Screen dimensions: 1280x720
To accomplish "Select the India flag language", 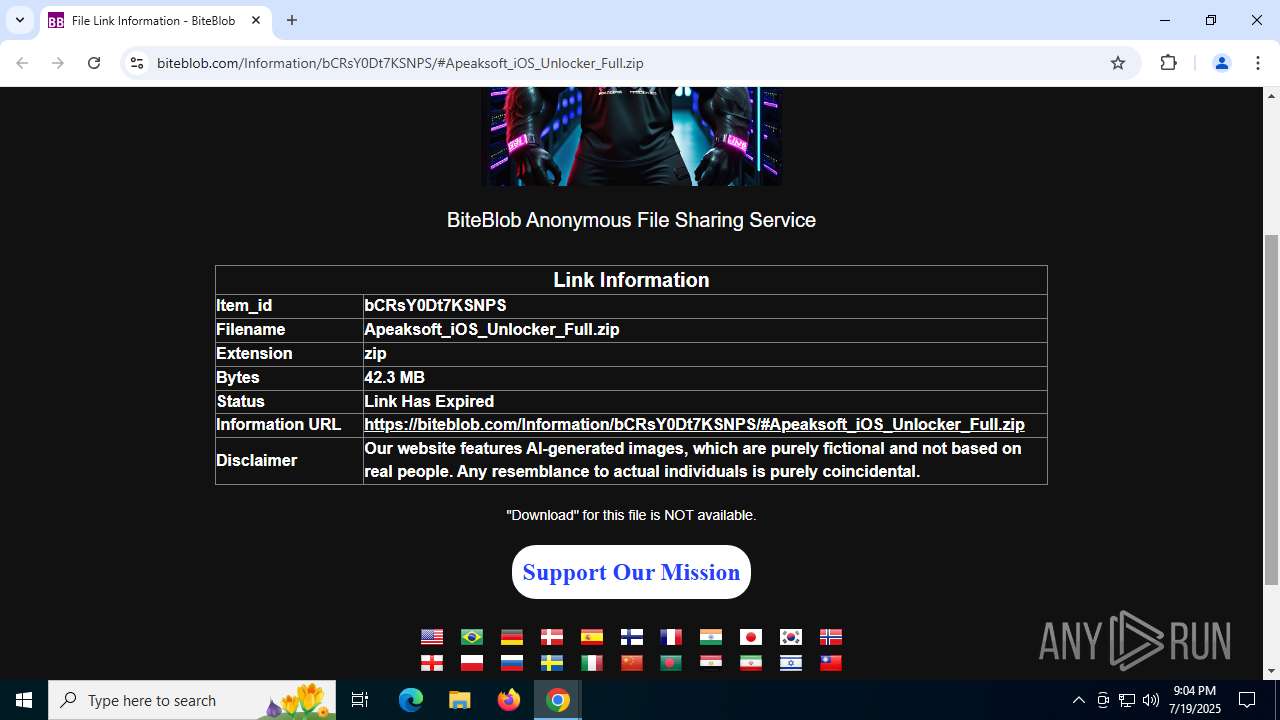I will pos(711,637).
